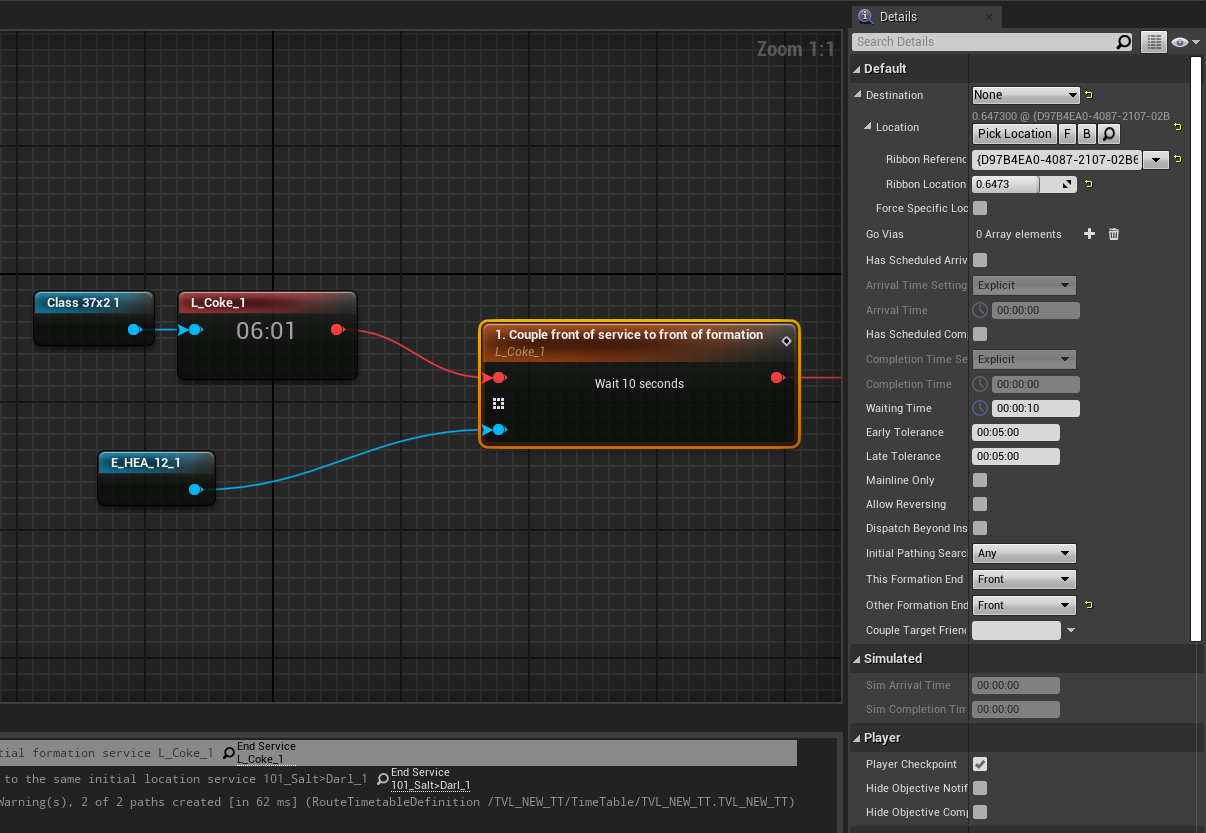Toggle Mainline Only checkbox

980,480
